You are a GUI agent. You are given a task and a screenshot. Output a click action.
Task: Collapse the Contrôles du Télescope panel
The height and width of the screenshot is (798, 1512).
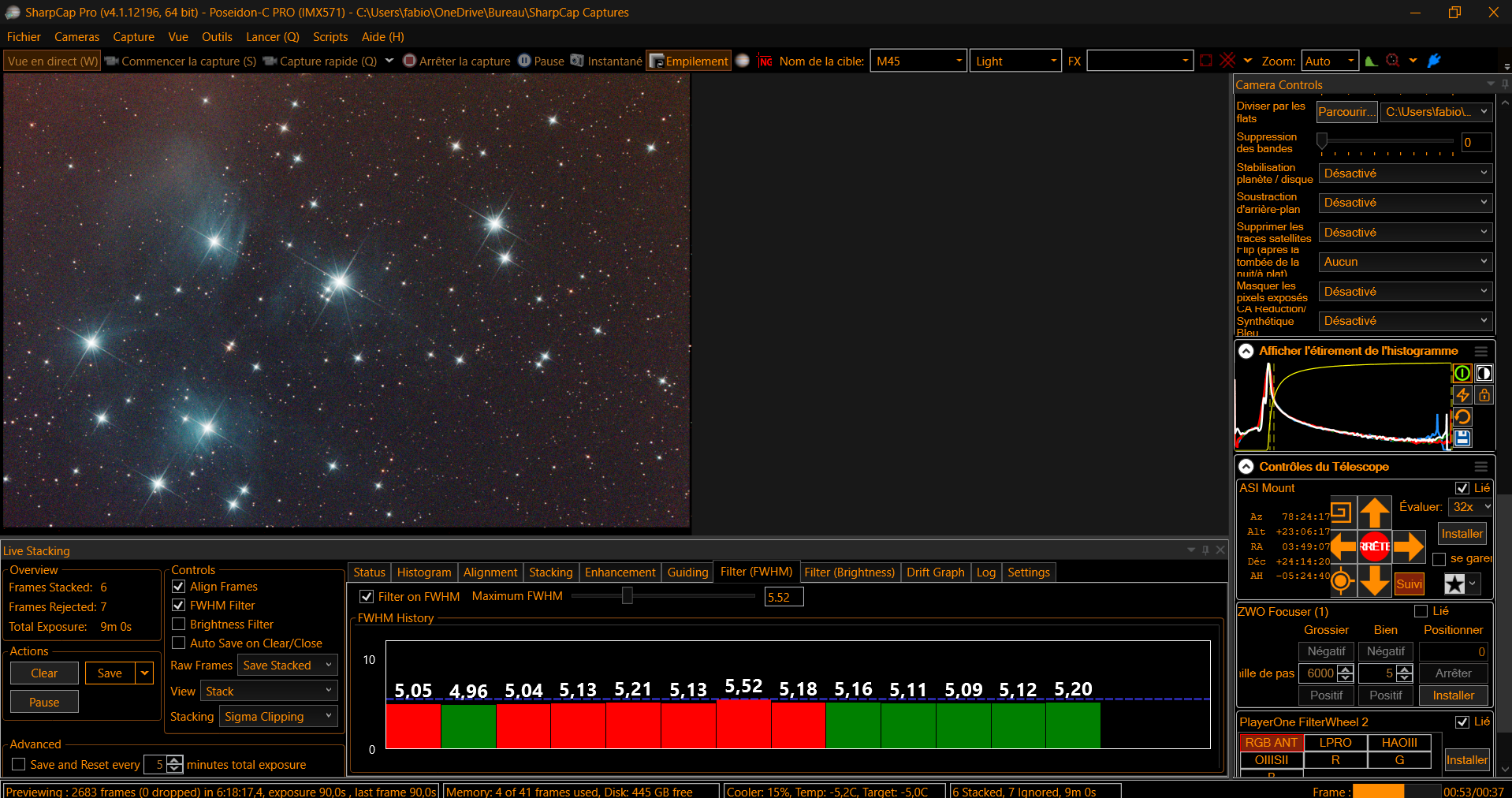click(x=1246, y=467)
